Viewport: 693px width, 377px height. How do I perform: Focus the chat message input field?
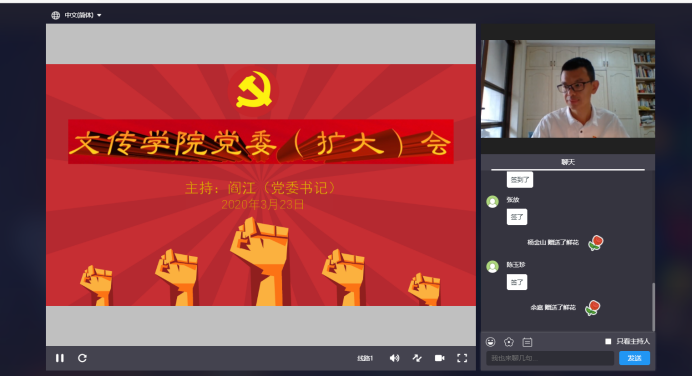coord(550,358)
